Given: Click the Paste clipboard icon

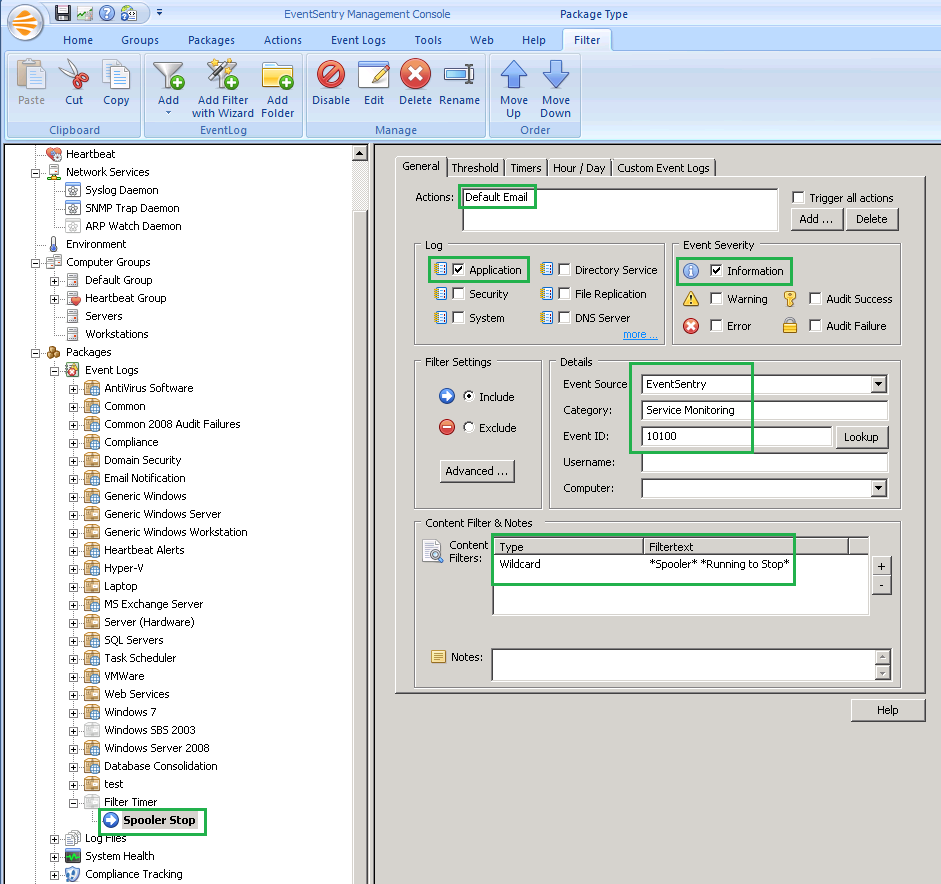Looking at the screenshot, I should pos(31,82).
